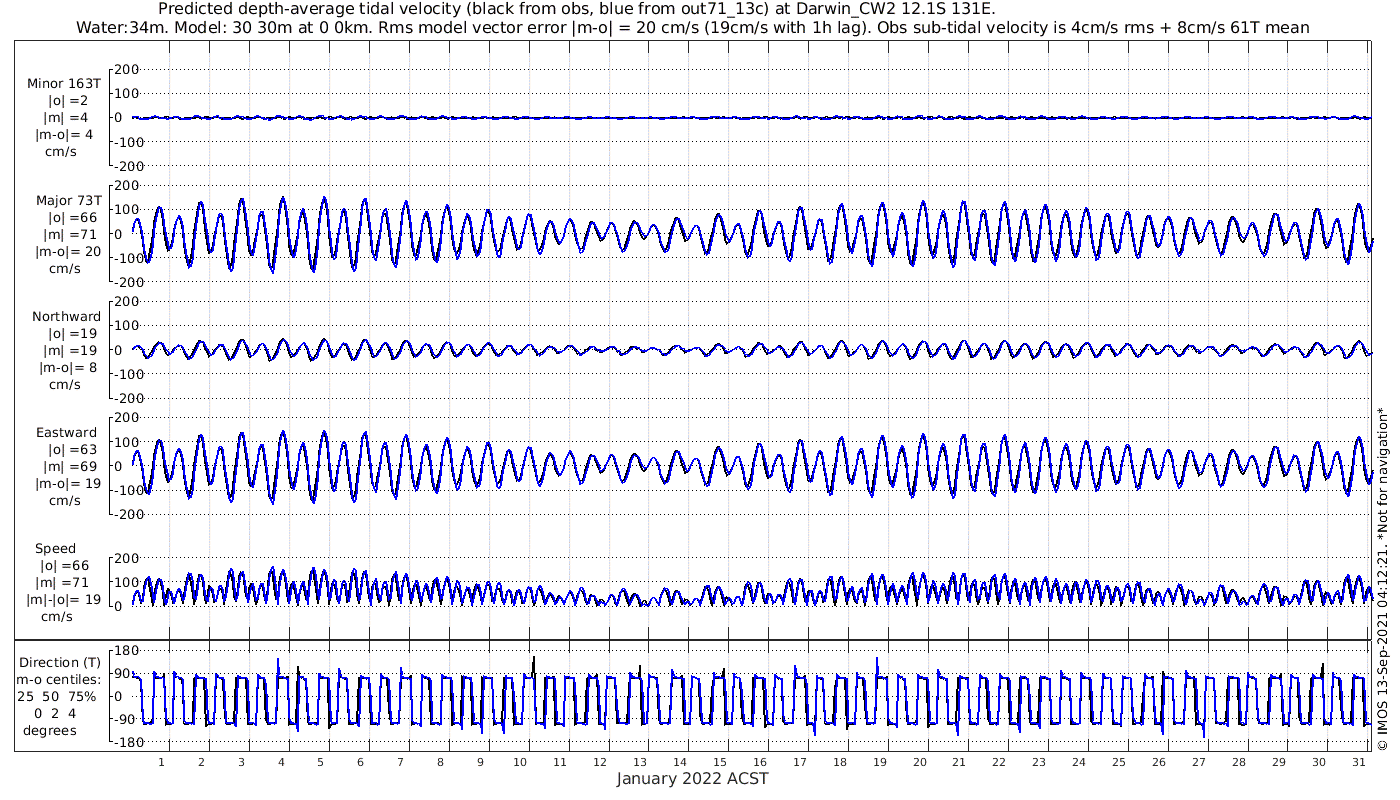The image size is (1400, 800).
Task: Click the 'Water:34m. Model: 30 30m' subtitle line
Action: 692,27
